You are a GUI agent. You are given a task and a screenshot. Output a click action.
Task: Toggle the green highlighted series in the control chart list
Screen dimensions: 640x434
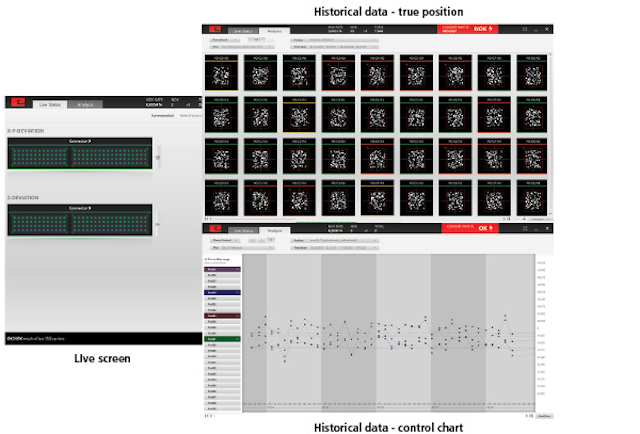[222, 339]
